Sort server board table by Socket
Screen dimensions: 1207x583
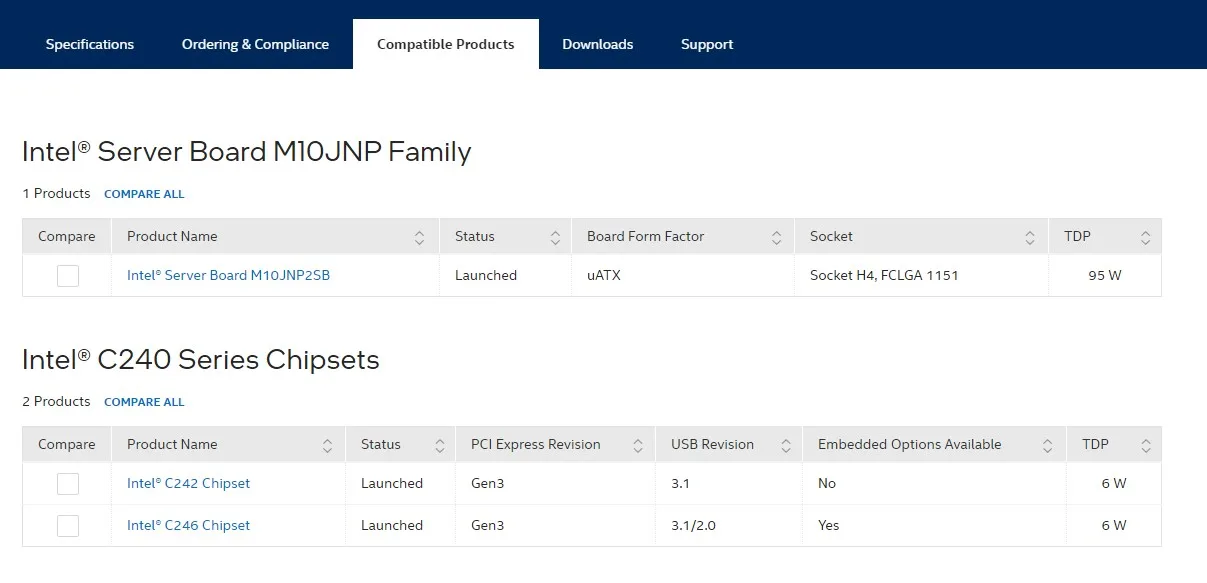click(1030, 237)
